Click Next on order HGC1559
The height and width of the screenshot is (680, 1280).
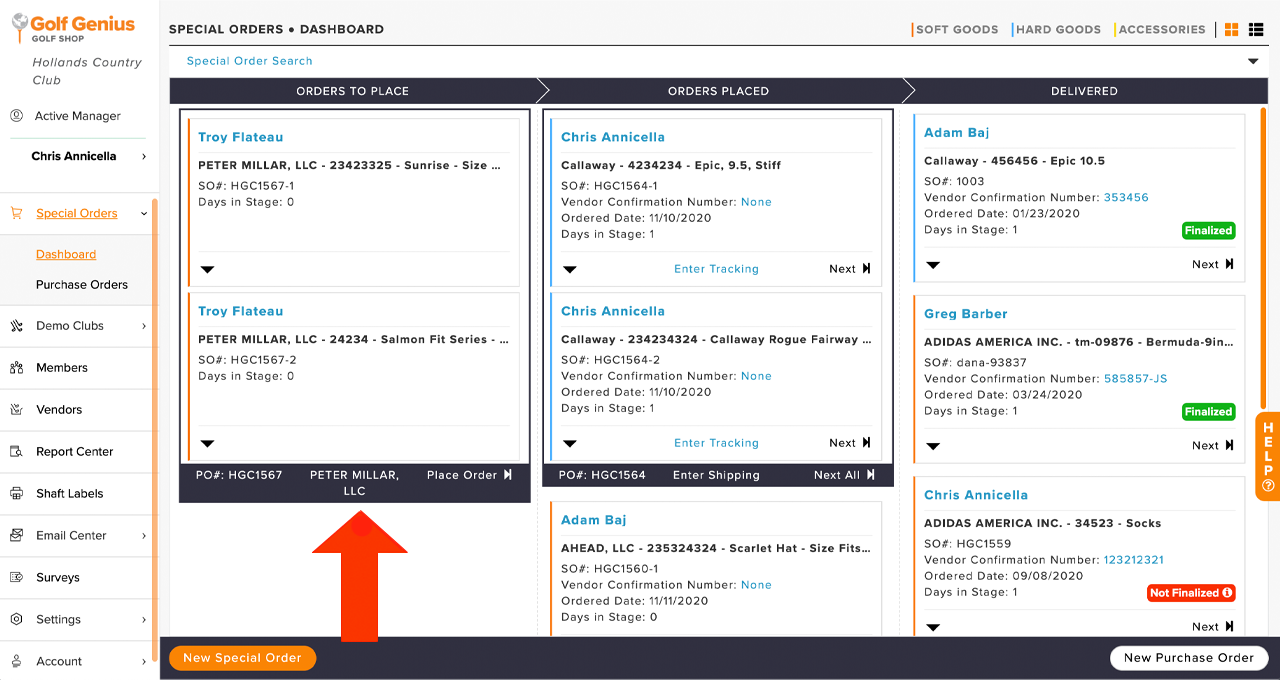[1213, 627]
